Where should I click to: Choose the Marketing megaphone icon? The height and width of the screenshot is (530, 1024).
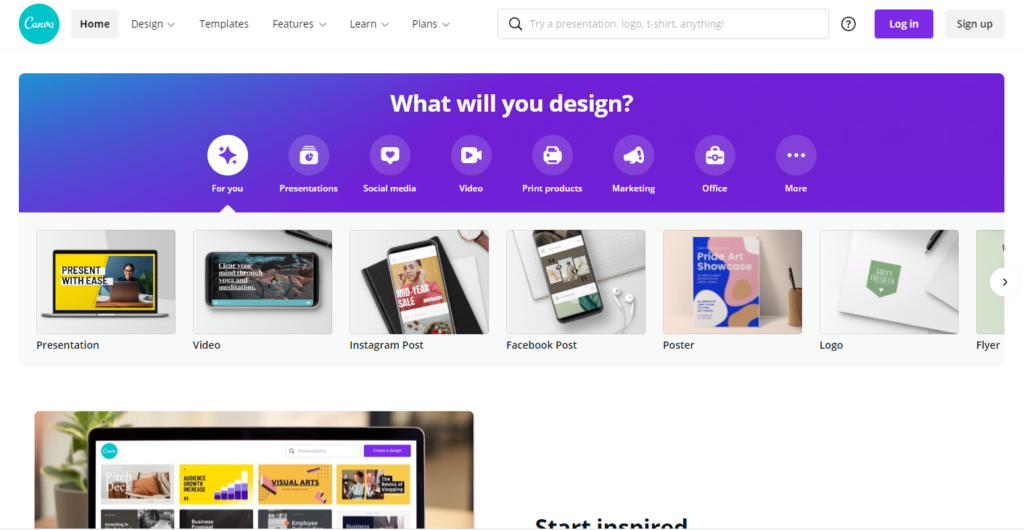click(x=633, y=155)
